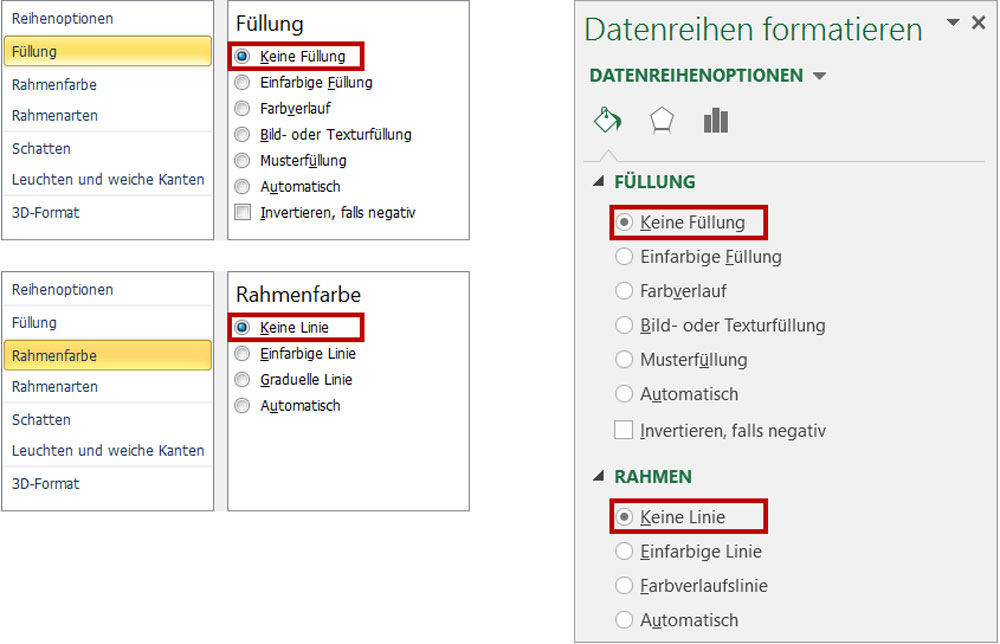
Task: Open Reihenoptionen in the upper sidebar list
Action: tap(62, 19)
